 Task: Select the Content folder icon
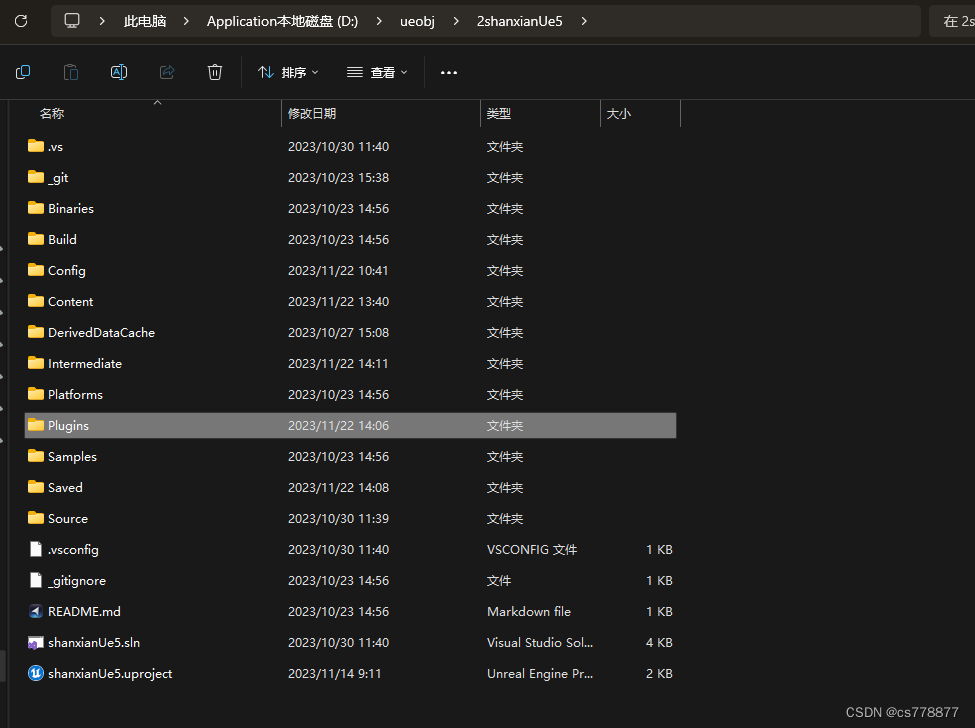pos(36,302)
